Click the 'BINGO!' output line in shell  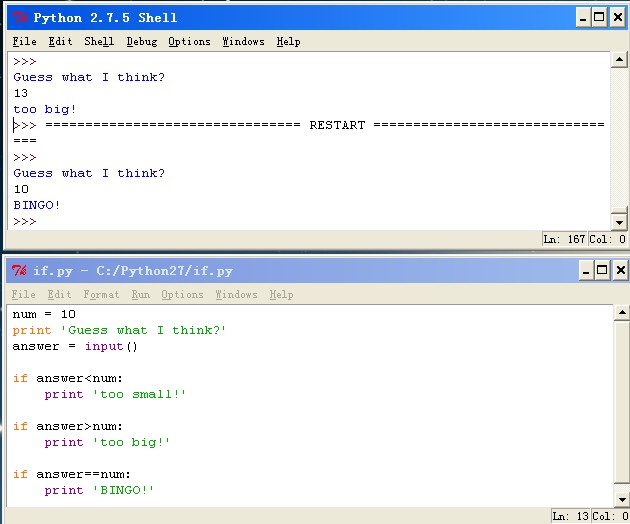pyautogui.click(x=37, y=205)
